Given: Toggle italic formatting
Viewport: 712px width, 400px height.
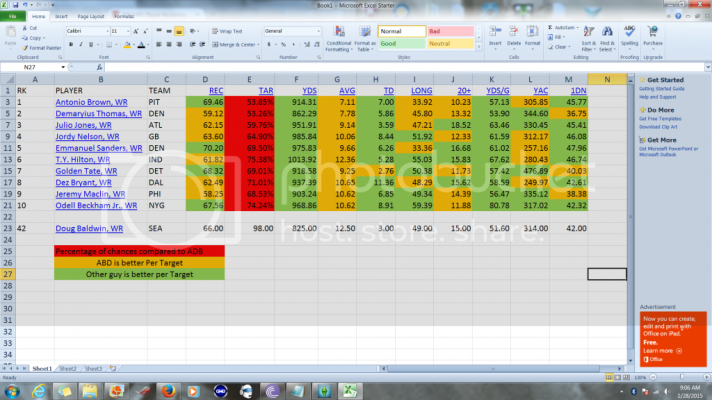Looking at the screenshot, I should (x=81, y=44).
